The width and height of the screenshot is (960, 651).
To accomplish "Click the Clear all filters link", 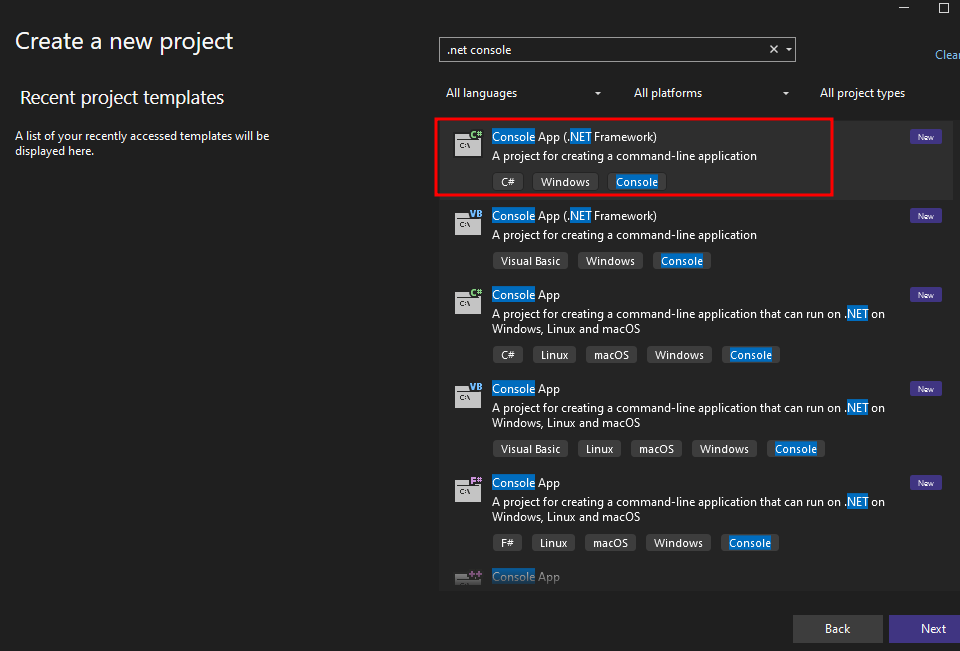I will pyautogui.click(x=947, y=55).
